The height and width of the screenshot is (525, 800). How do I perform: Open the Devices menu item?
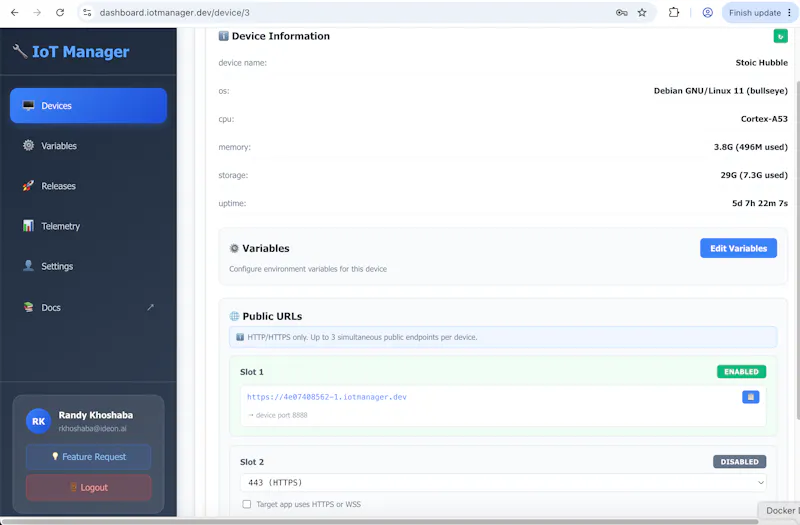88,106
